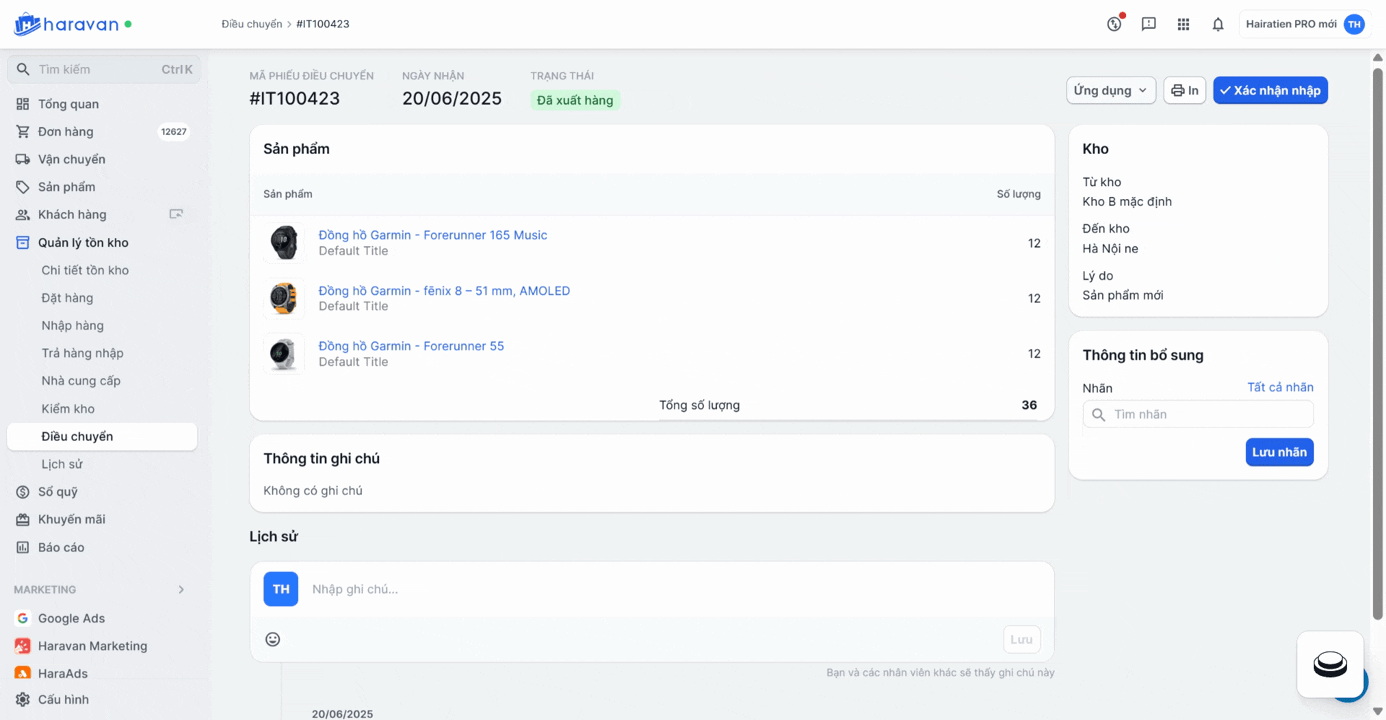
Task: Open Kiểm kho page
Action: coord(68,408)
